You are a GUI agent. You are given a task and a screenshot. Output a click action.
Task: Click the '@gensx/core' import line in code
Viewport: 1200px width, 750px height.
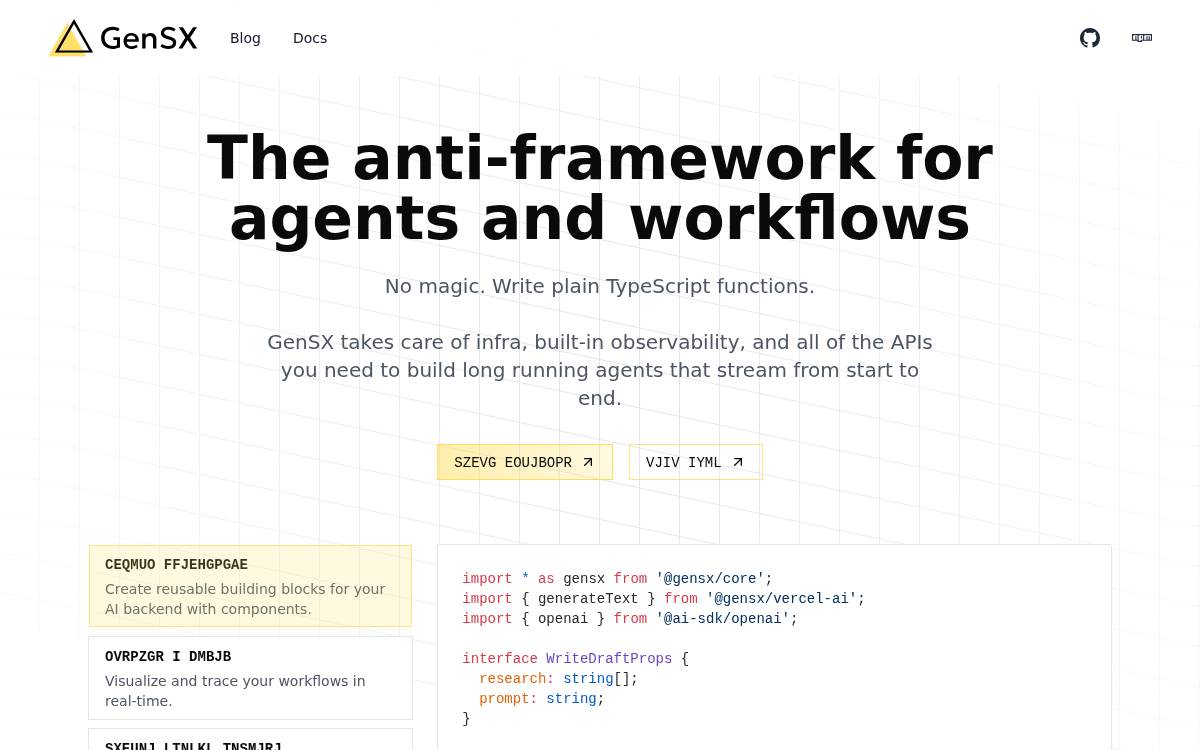click(617, 579)
